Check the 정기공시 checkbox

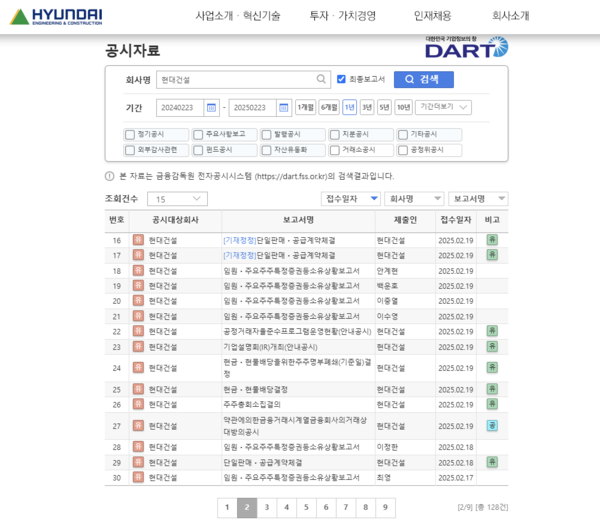click(130, 135)
